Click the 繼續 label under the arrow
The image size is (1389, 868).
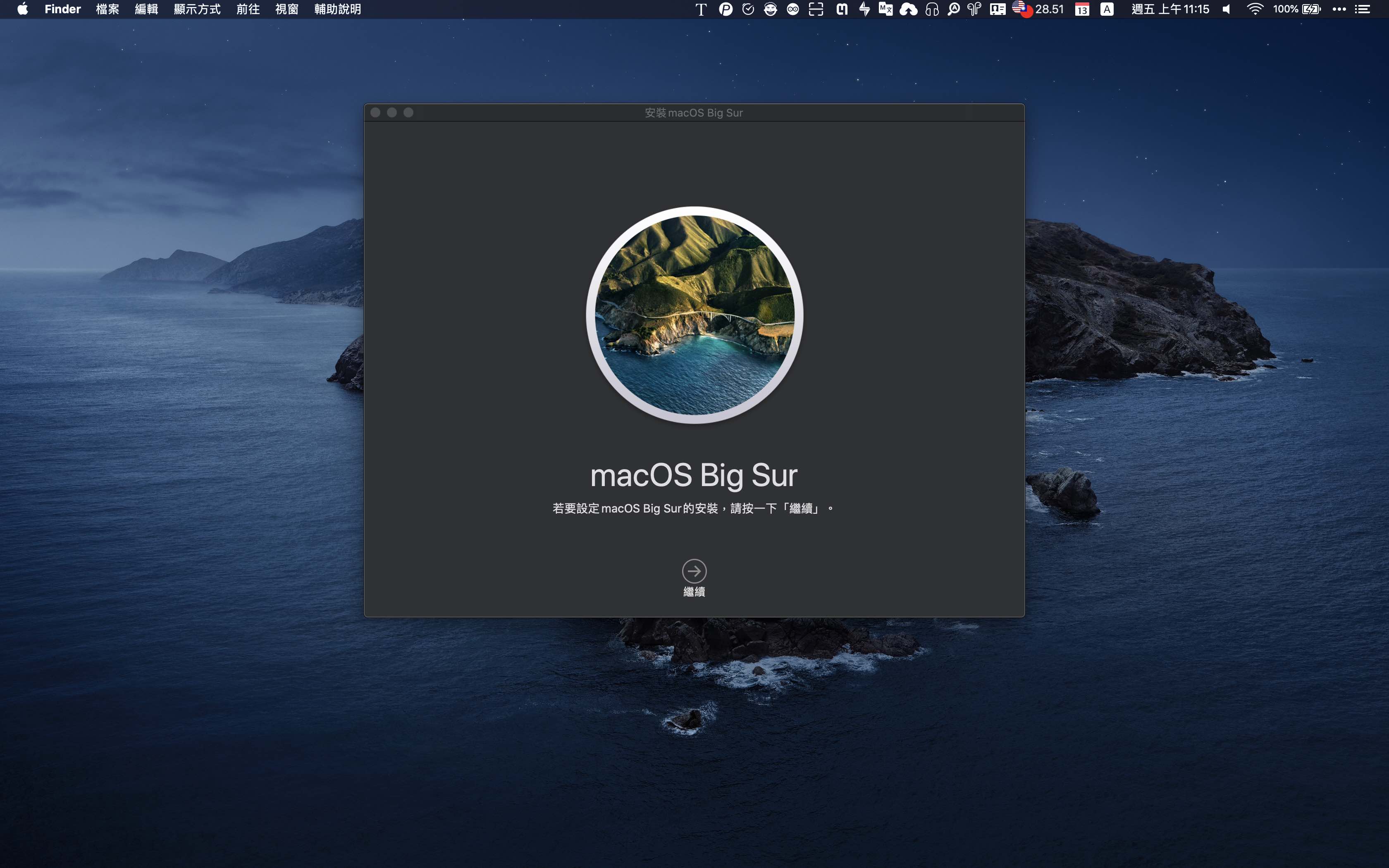point(694,591)
